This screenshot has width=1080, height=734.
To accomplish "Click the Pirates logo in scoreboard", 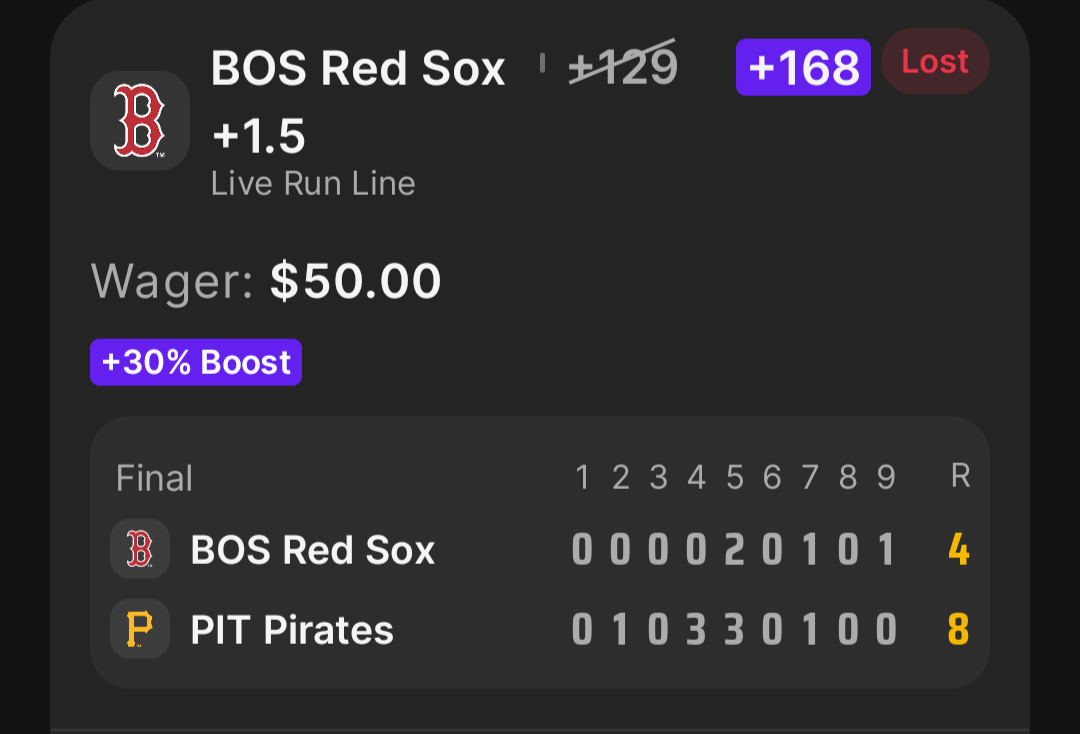I will tap(140, 629).
